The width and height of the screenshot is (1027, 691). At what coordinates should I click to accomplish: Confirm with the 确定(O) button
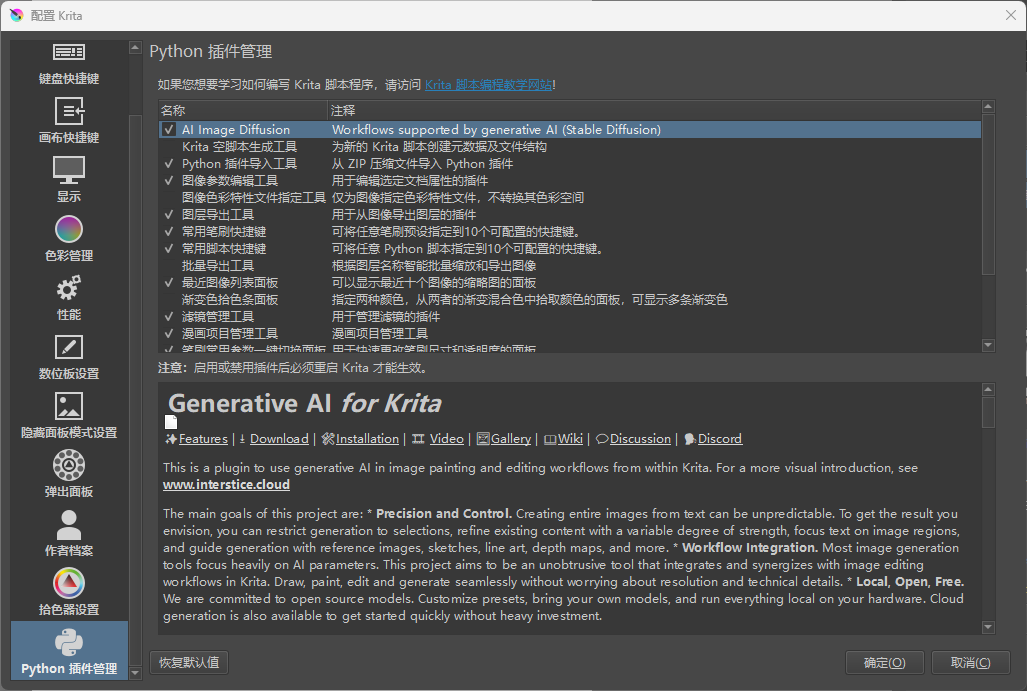[x=884, y=663]
